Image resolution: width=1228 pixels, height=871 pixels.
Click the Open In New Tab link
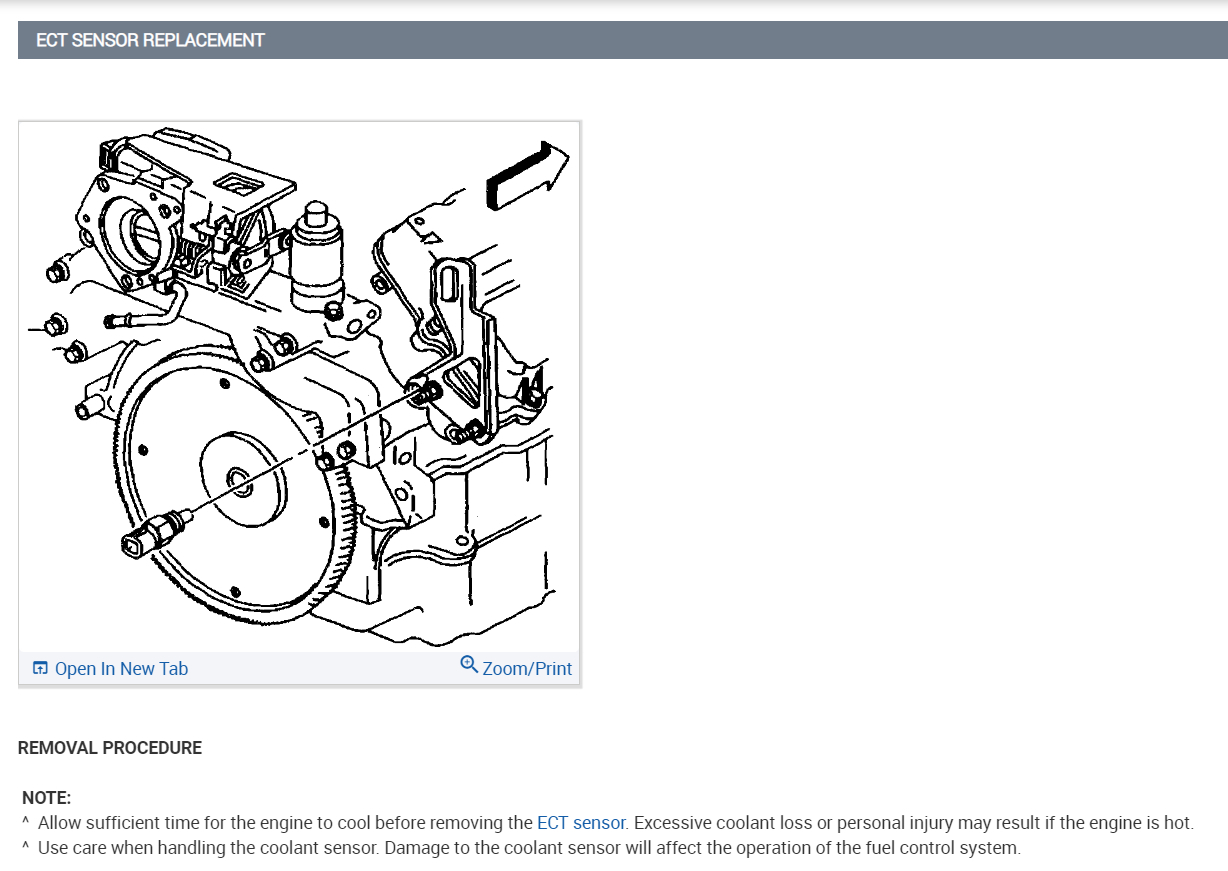click(121, 669)
